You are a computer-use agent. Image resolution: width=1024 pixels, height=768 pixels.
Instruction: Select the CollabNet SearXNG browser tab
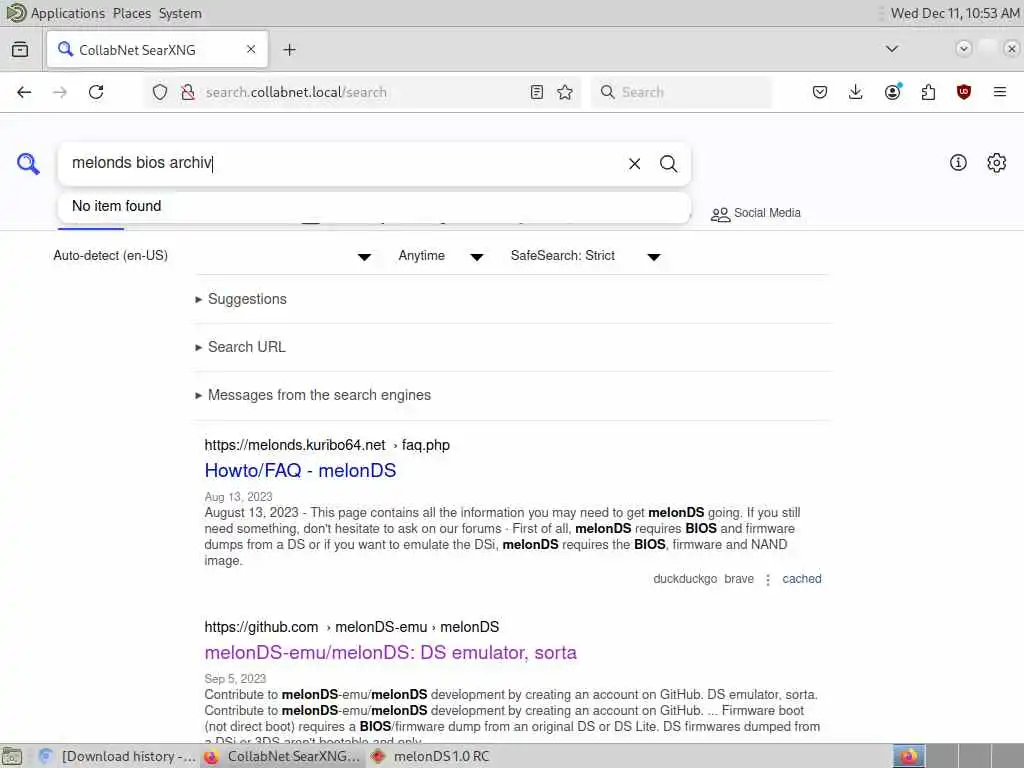pyautogui.click(x=157, y=50)
